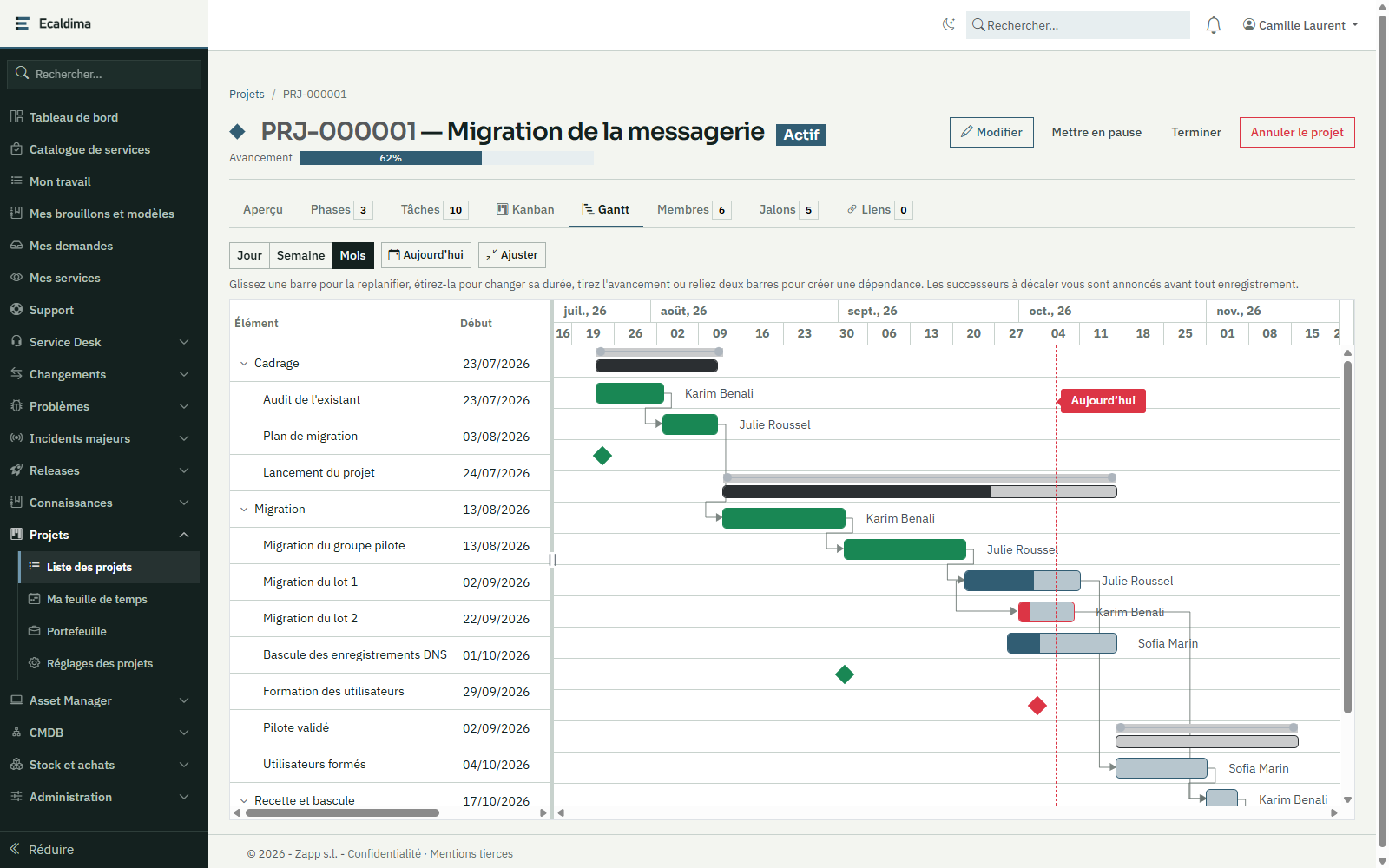
Task: Select the Mois time scale
Action: [x=352, y=255]
